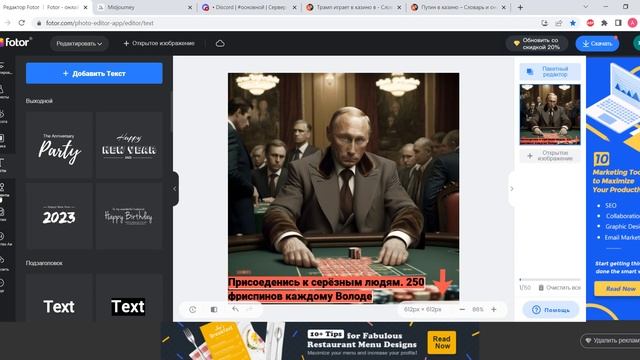Collapse the right side panel arrow
This screenshot has width=640, height=360.
[x=511, y=189]
